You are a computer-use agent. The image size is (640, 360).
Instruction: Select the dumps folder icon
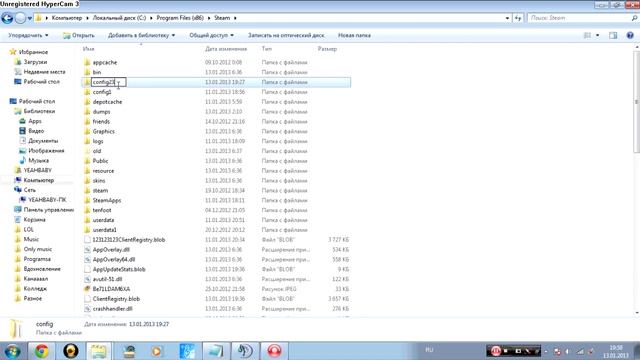coord(87,111)
